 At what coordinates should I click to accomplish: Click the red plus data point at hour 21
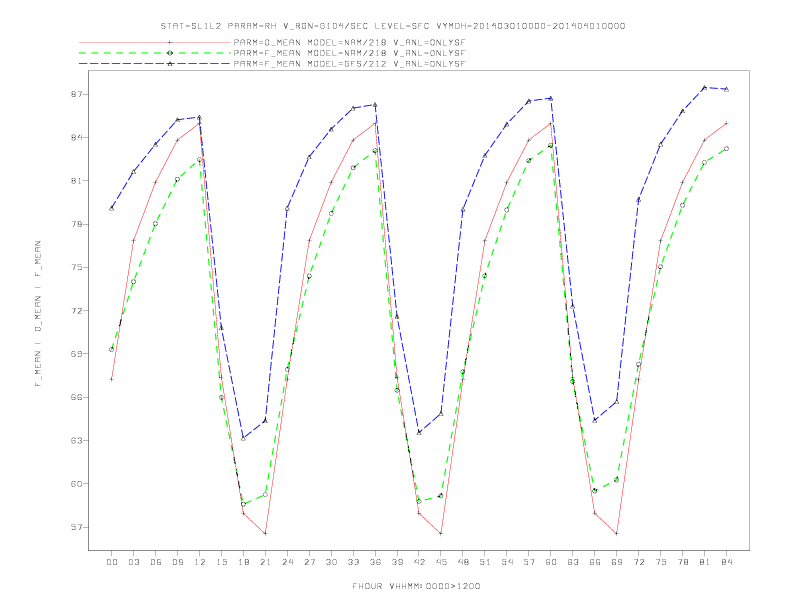point(265,533)
